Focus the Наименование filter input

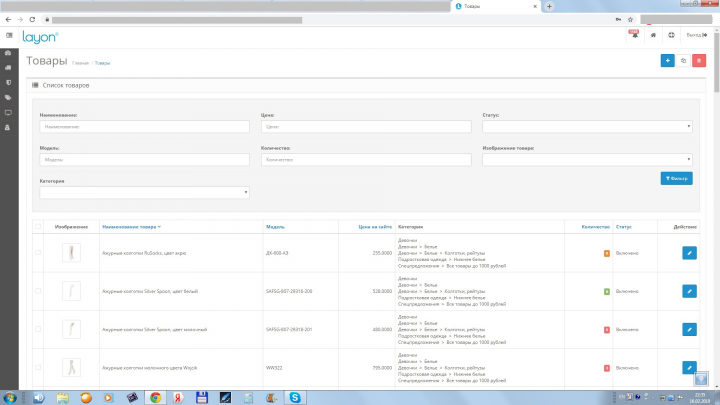(x=144, y=127)
